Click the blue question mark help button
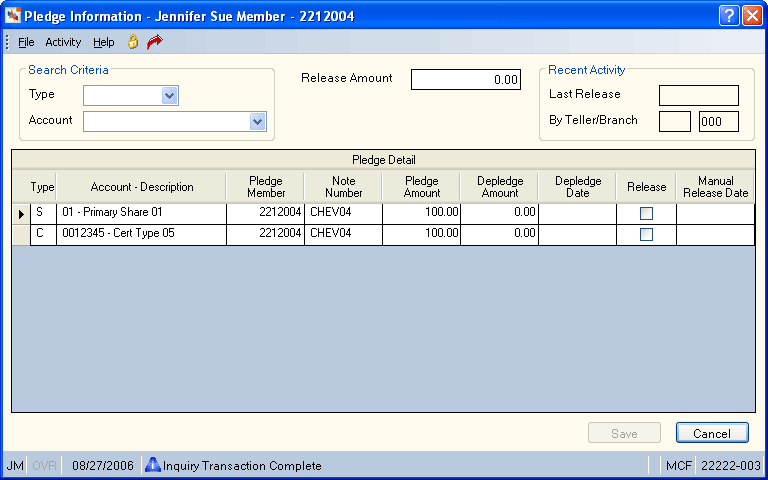The width and height of the screenshot is (768, 480). [729, 16]
